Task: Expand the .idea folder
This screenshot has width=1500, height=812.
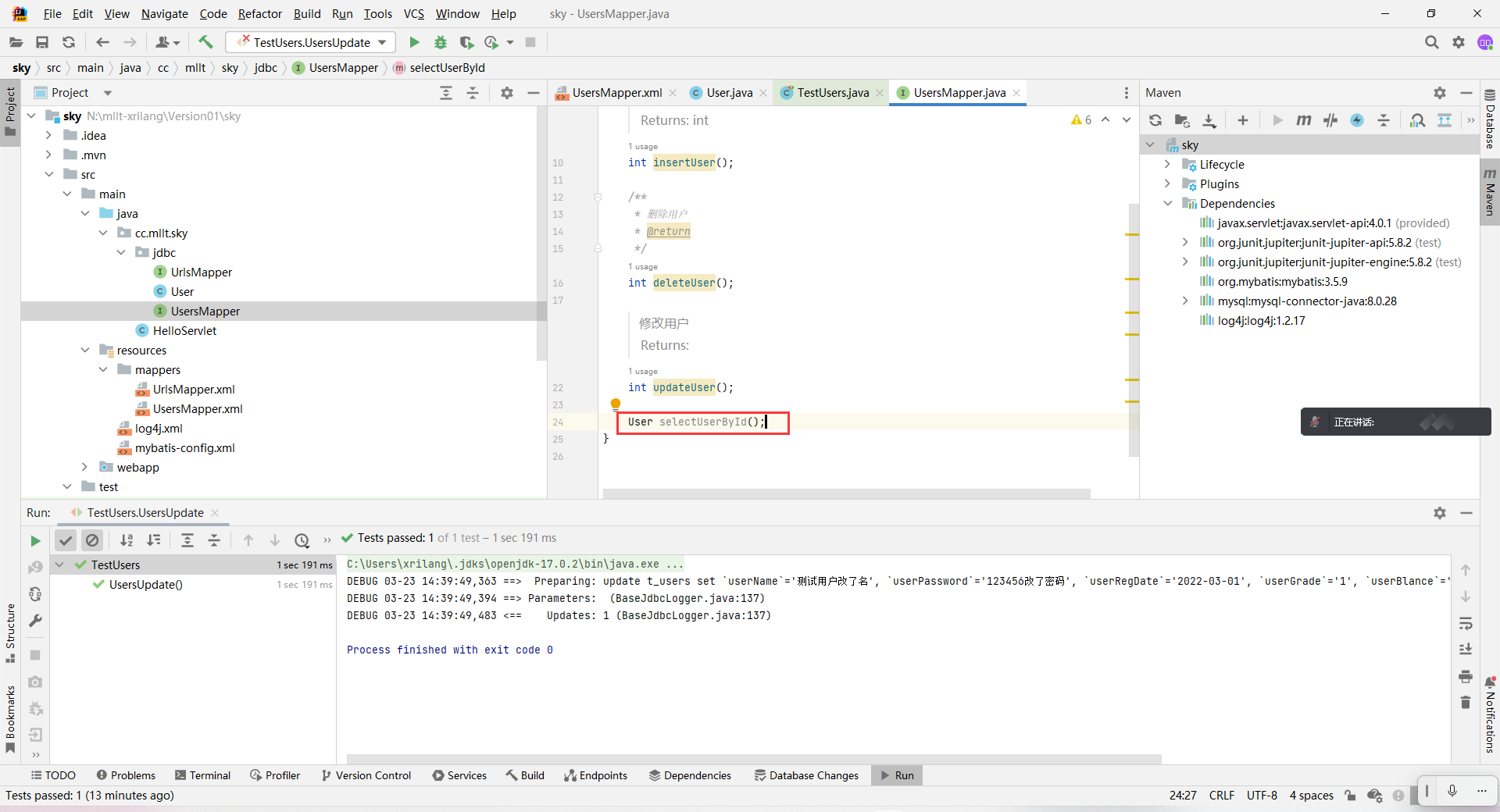Action: point(49,135)
